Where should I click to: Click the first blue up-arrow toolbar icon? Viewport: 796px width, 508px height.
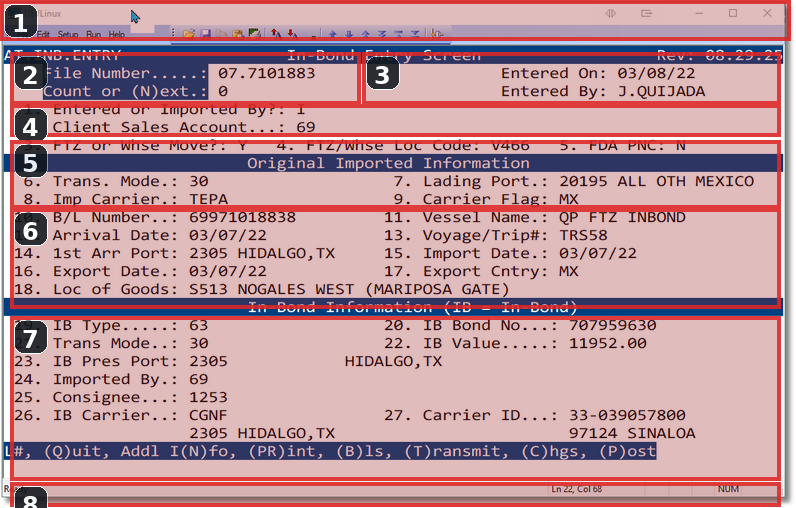point(332,34)
